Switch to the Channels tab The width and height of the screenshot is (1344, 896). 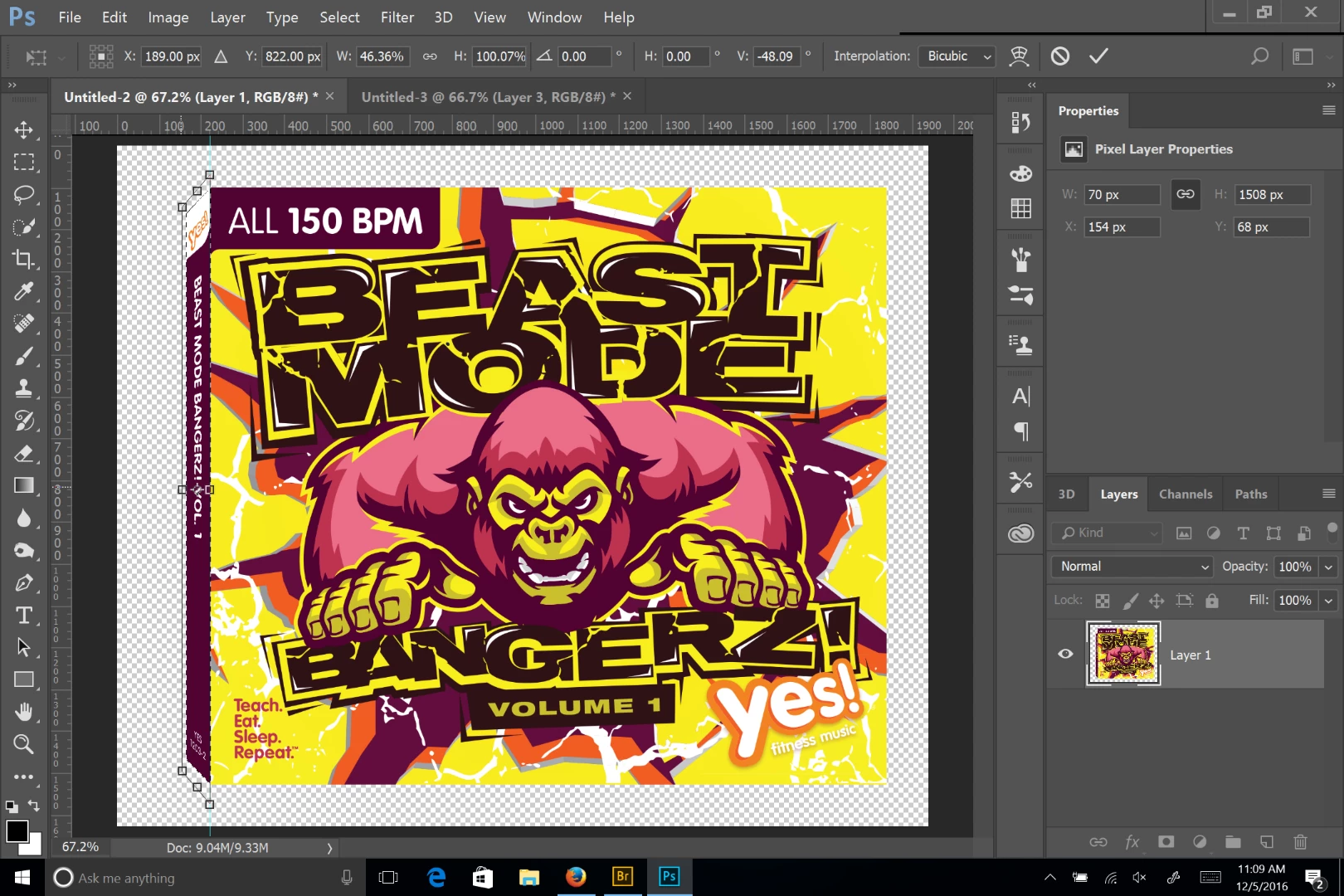point(1186,494)
